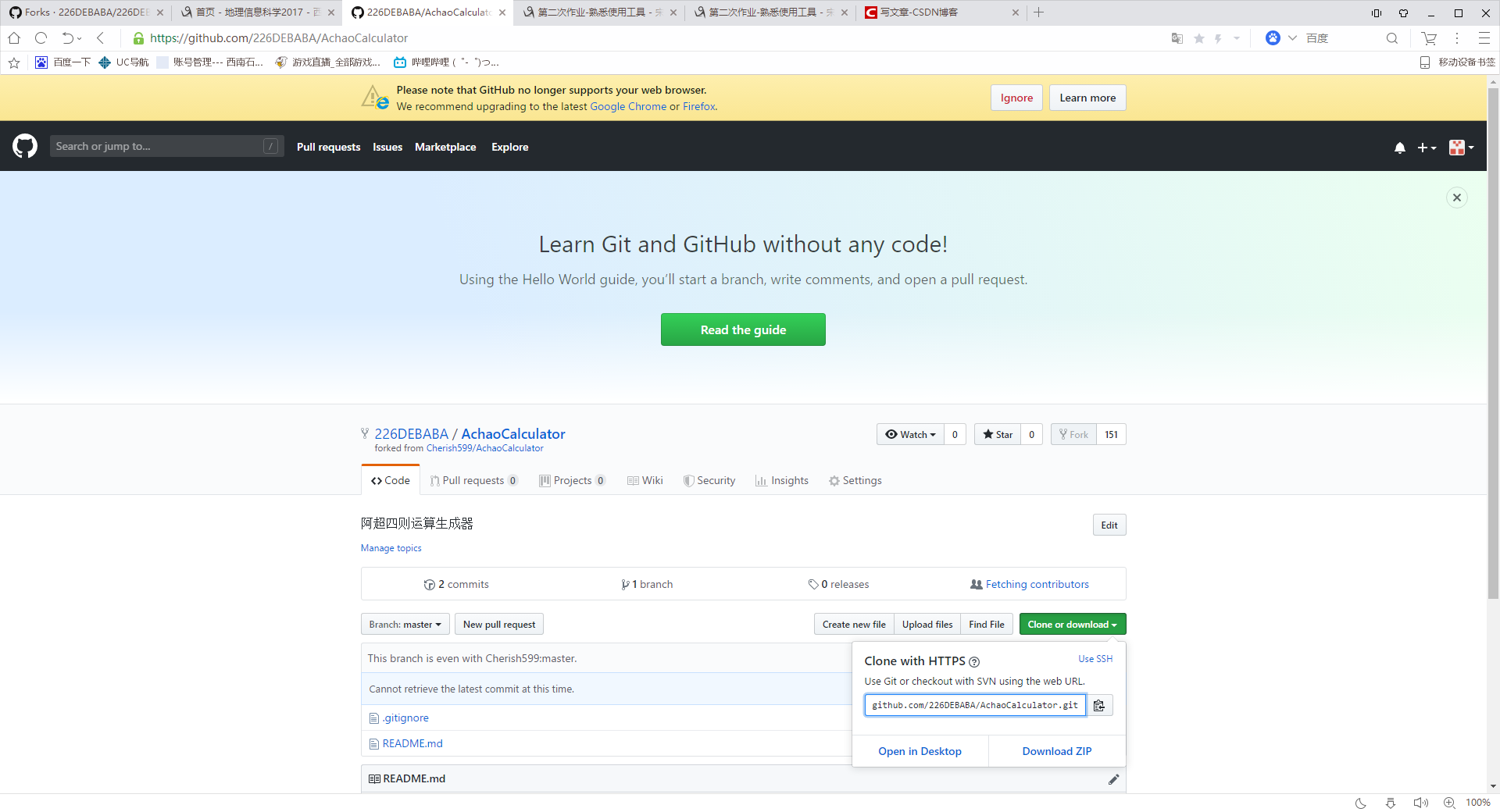This screenshot has height=812, width=1500.
Task: Bookmark the page with star icon
Action: coord(1199,38)
